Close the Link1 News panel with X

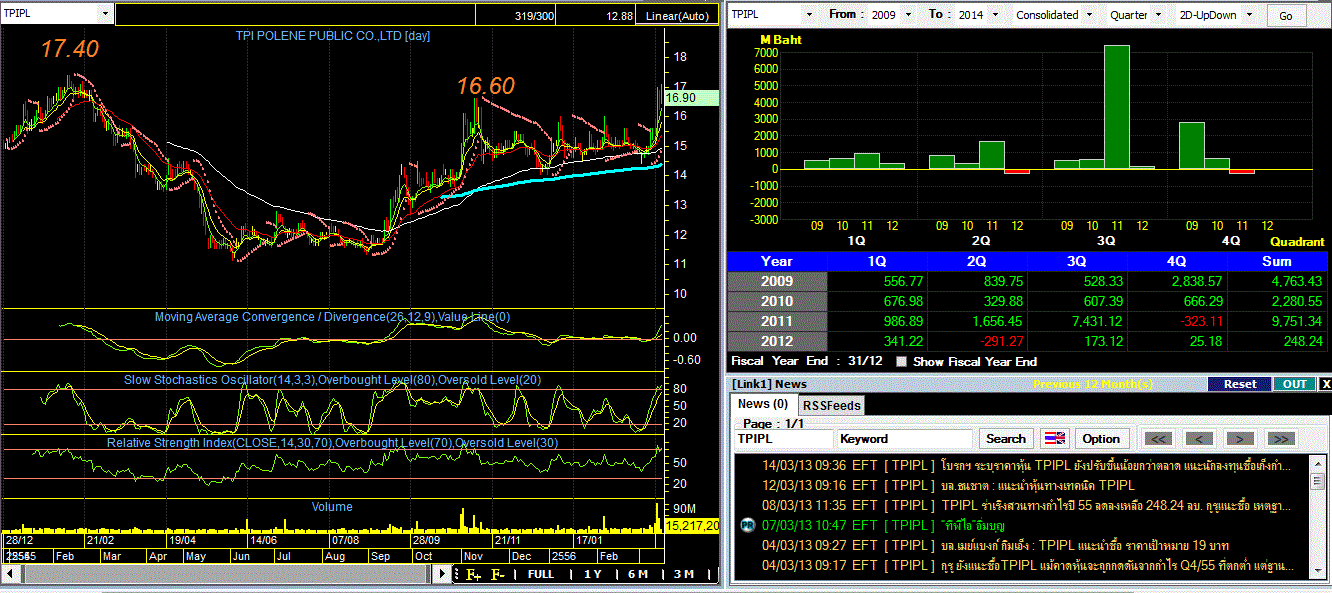[1325, 384]
